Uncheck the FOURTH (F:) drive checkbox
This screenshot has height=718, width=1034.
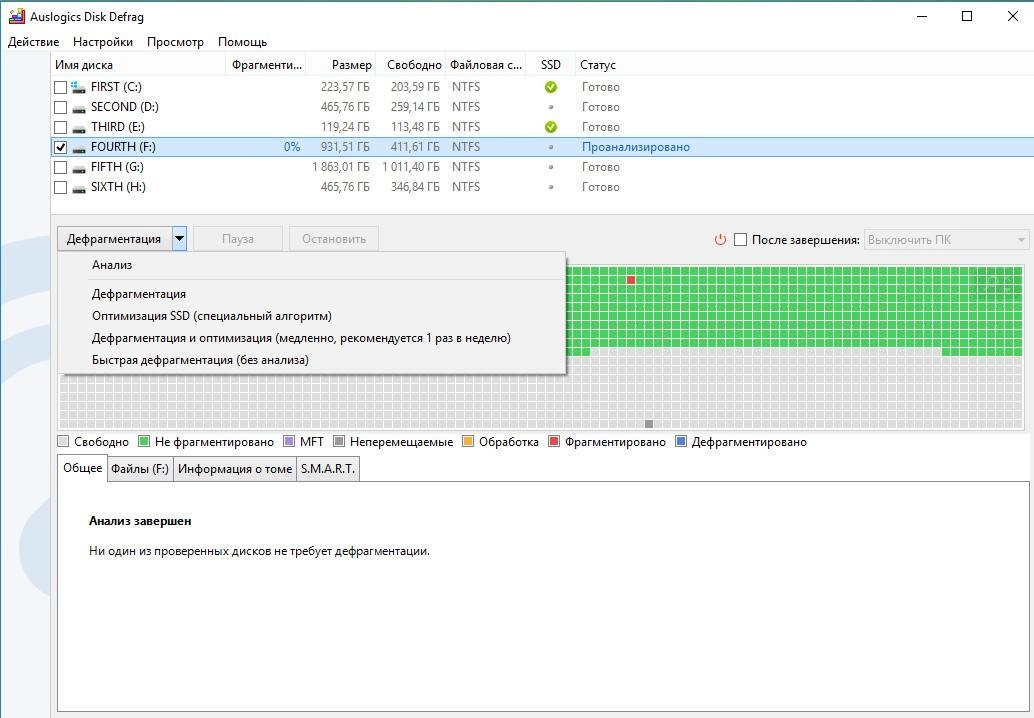[61, 147]
